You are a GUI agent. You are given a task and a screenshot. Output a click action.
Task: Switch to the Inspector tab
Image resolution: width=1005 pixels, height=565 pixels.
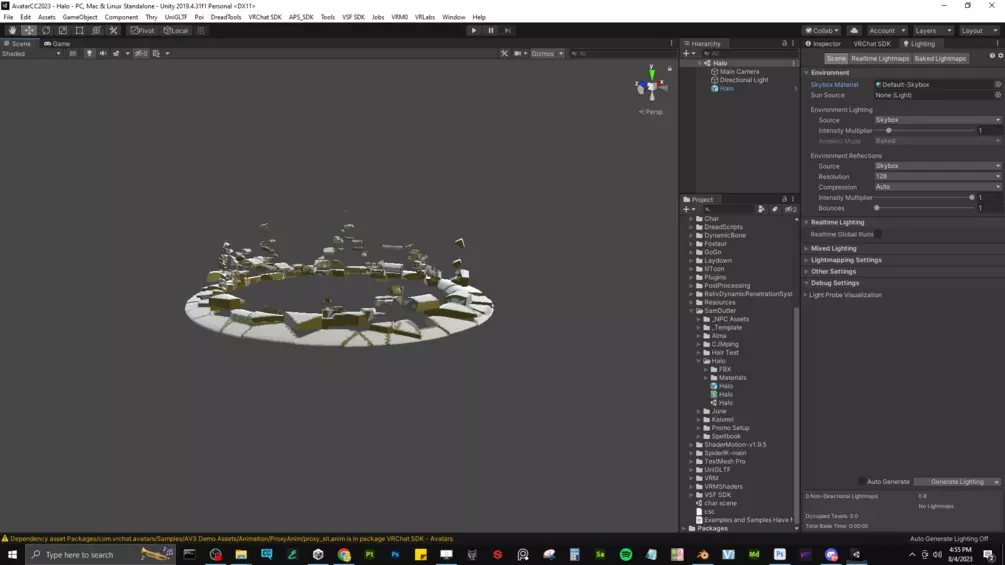[823, 44]
